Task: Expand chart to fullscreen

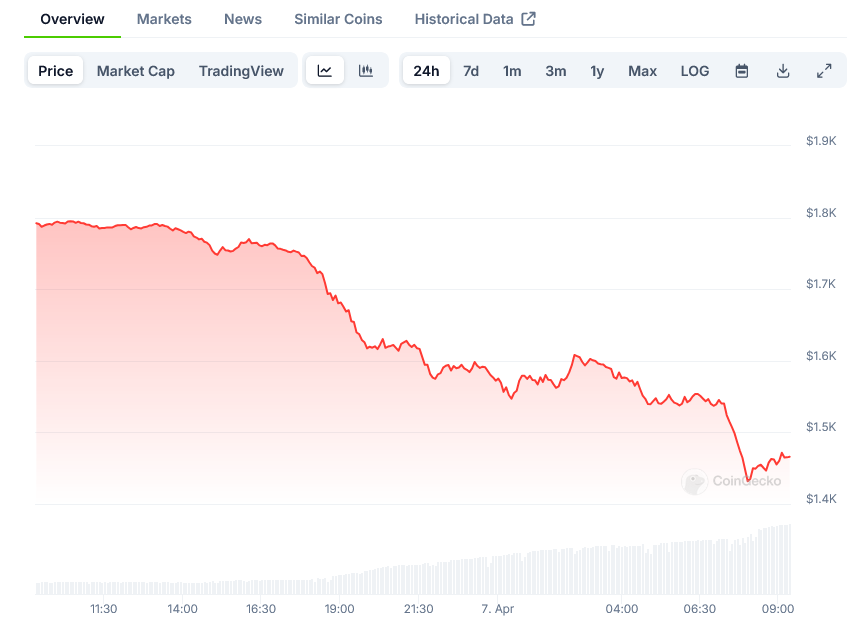Action: tap(824, 71)
